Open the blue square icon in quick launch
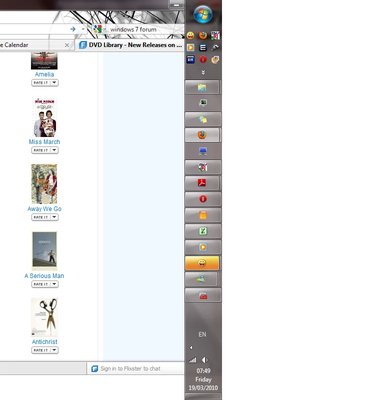 point(190,60)
